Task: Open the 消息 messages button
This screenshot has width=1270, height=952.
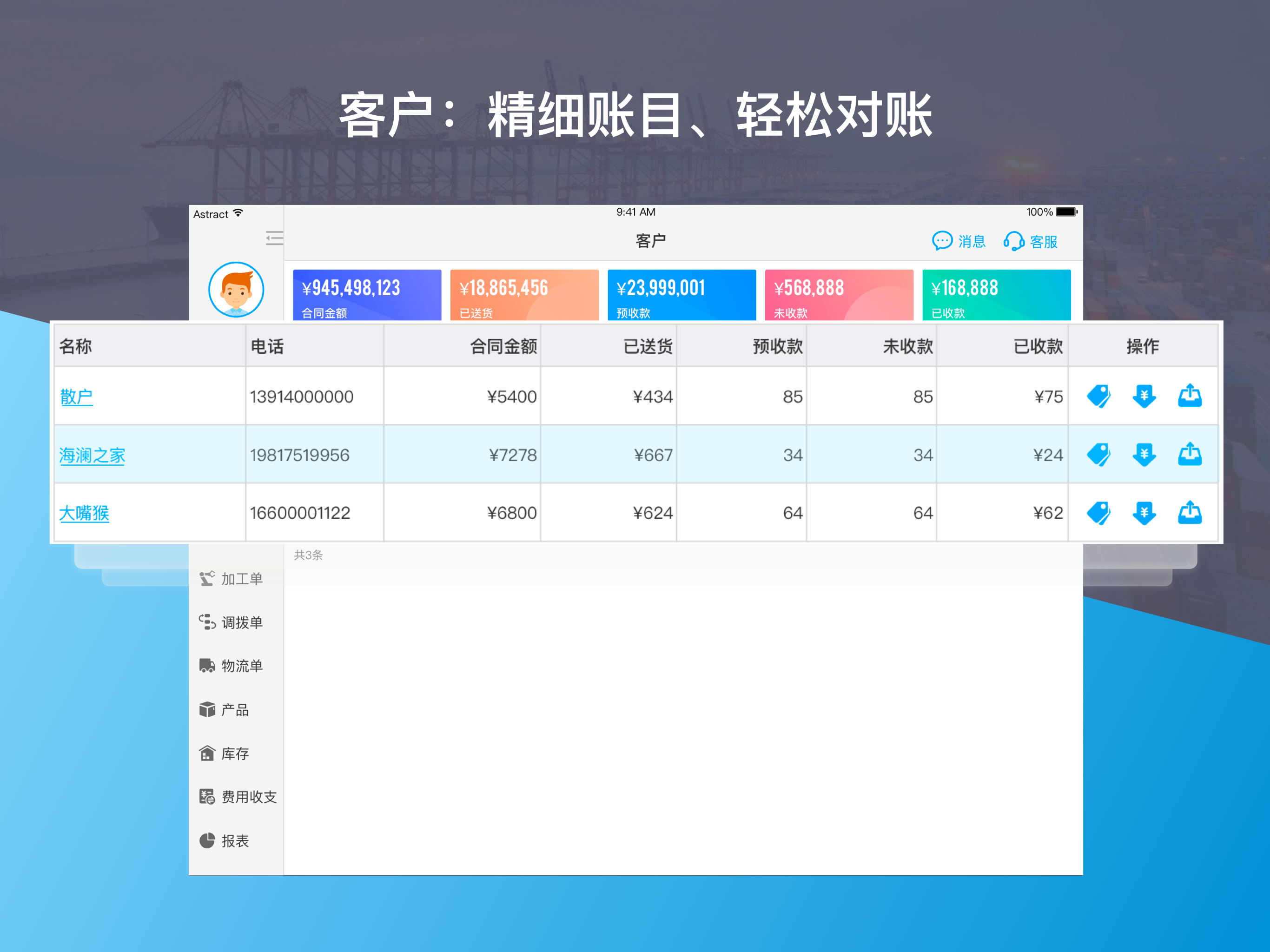Action: coord(958,241)
